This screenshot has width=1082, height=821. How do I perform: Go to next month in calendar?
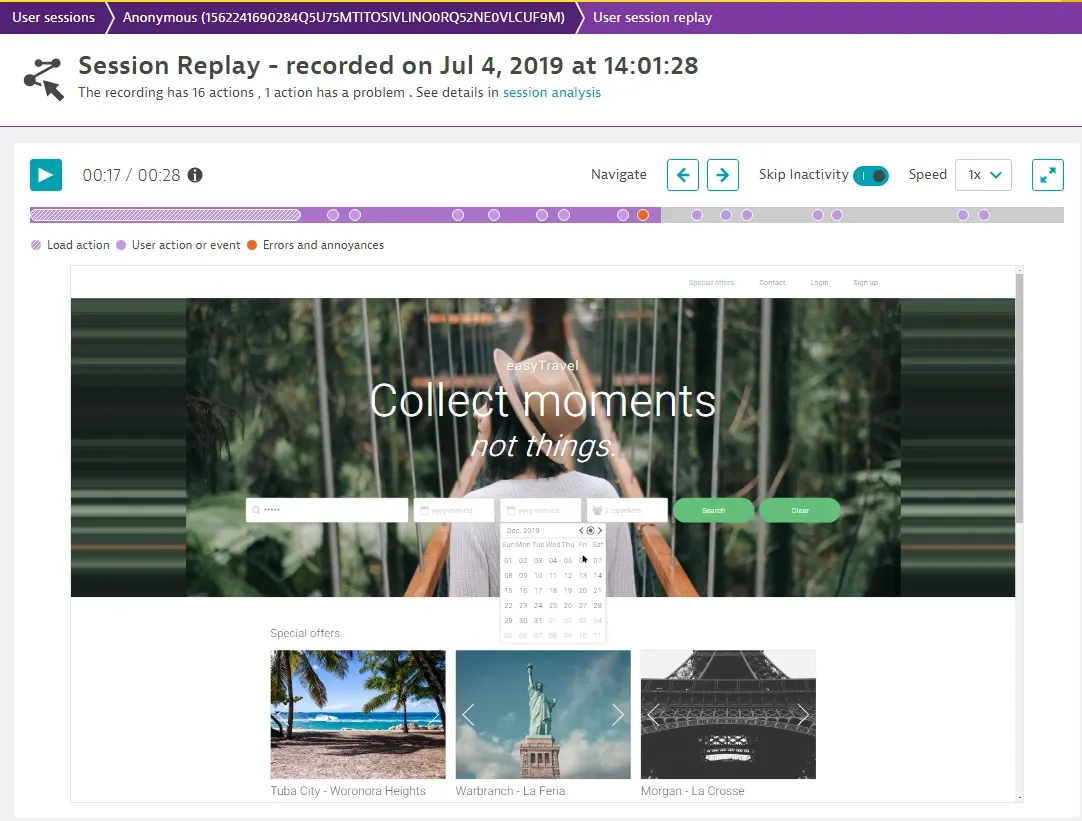(x=600, y=530)
